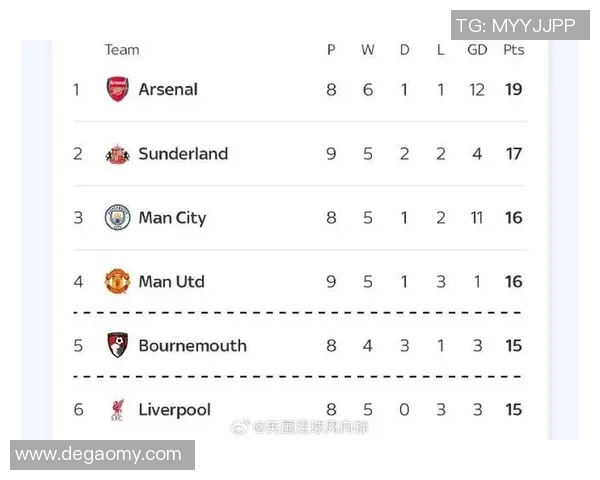Screen dimensions: 600x480
Task: Click the Arsenal club crest icon
Action: pos(118,89)
